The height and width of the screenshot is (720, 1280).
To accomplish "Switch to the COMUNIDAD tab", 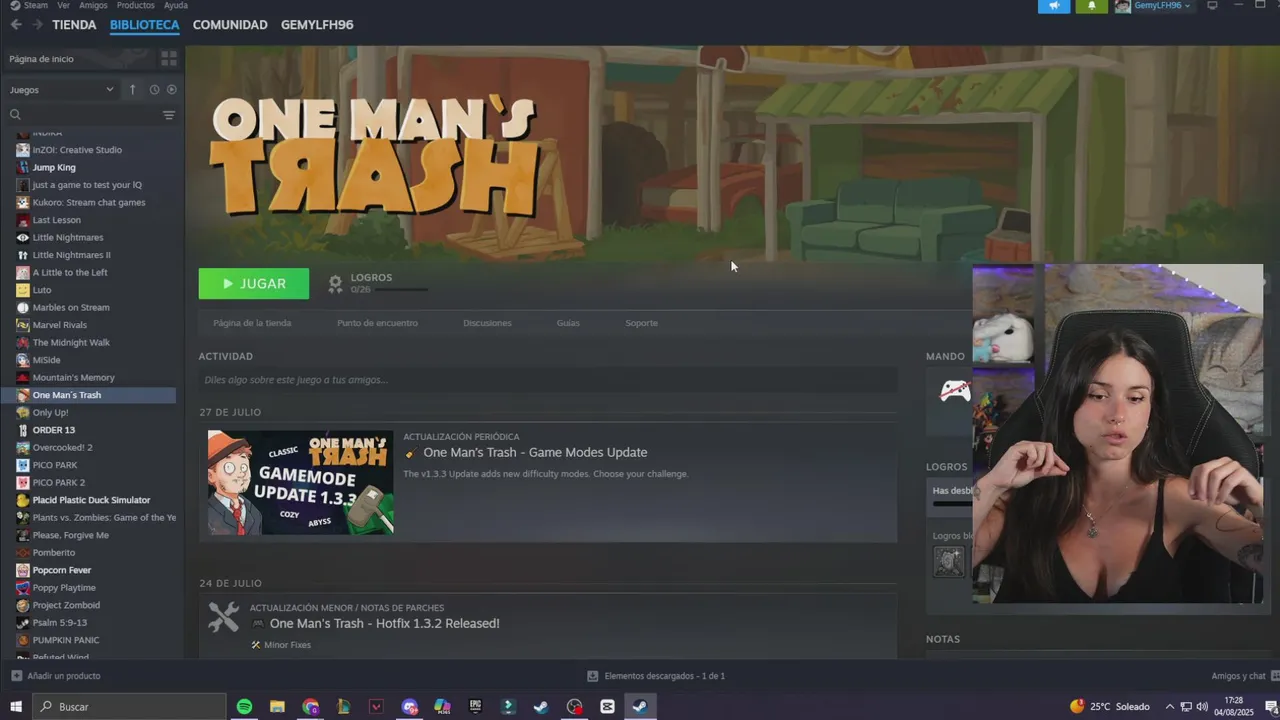I will 230,25.
